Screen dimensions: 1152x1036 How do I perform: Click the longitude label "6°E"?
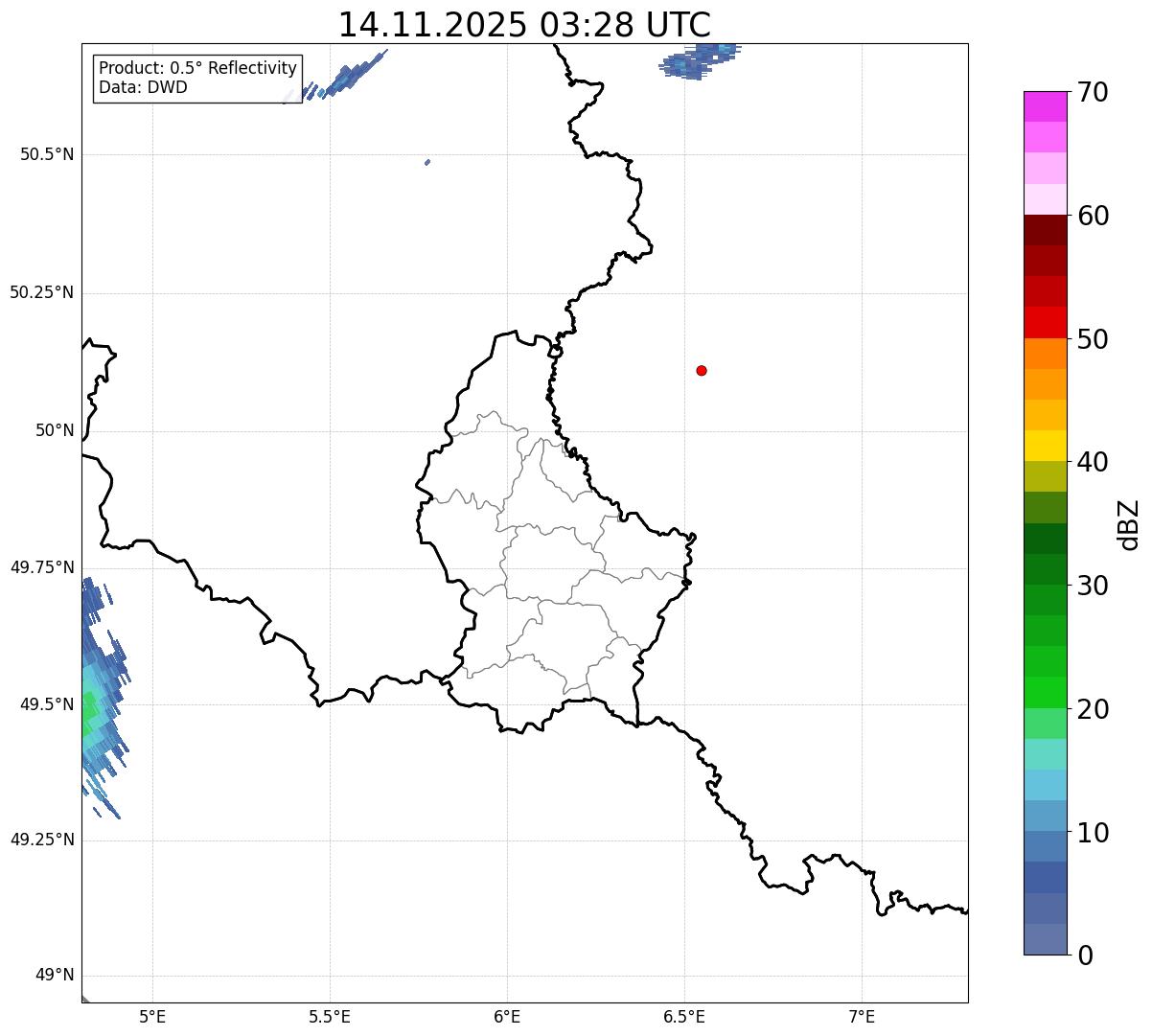(x=507, y=1016)
